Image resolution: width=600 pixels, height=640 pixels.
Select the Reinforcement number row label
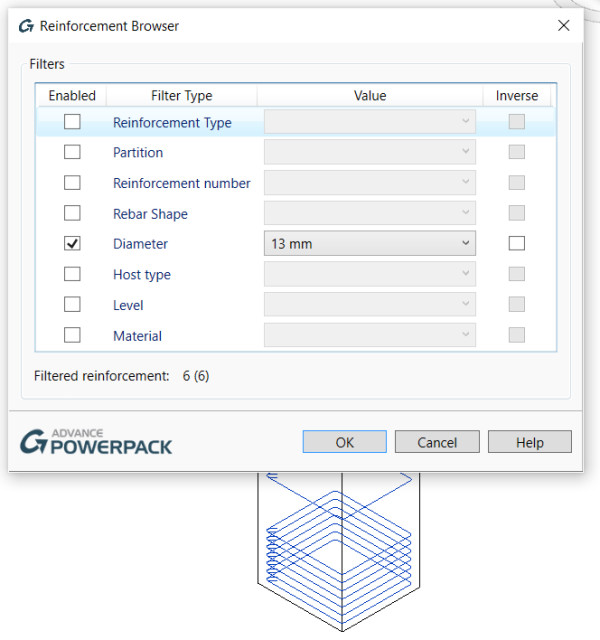point(182,183)
